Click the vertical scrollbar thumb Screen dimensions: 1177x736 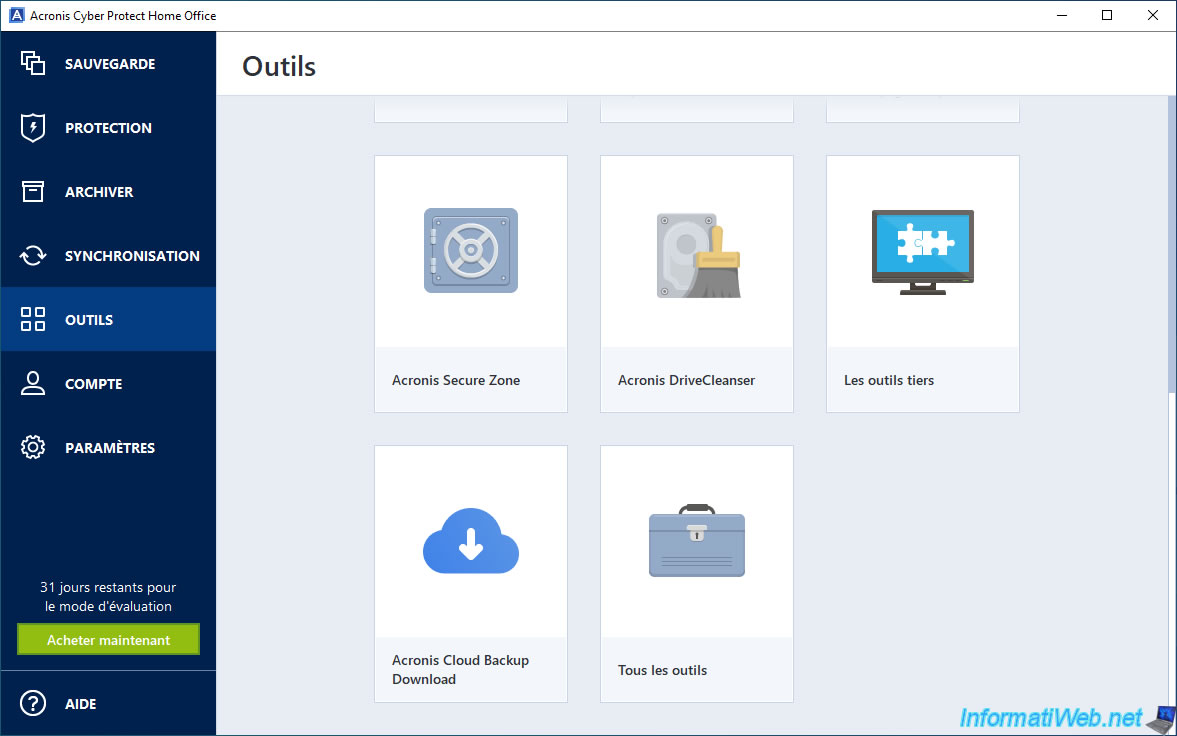(1172, 244)
